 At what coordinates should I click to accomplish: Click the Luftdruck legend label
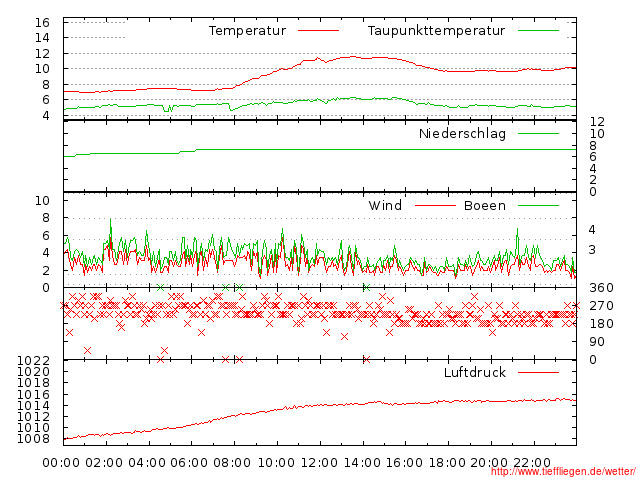point(475,372)
